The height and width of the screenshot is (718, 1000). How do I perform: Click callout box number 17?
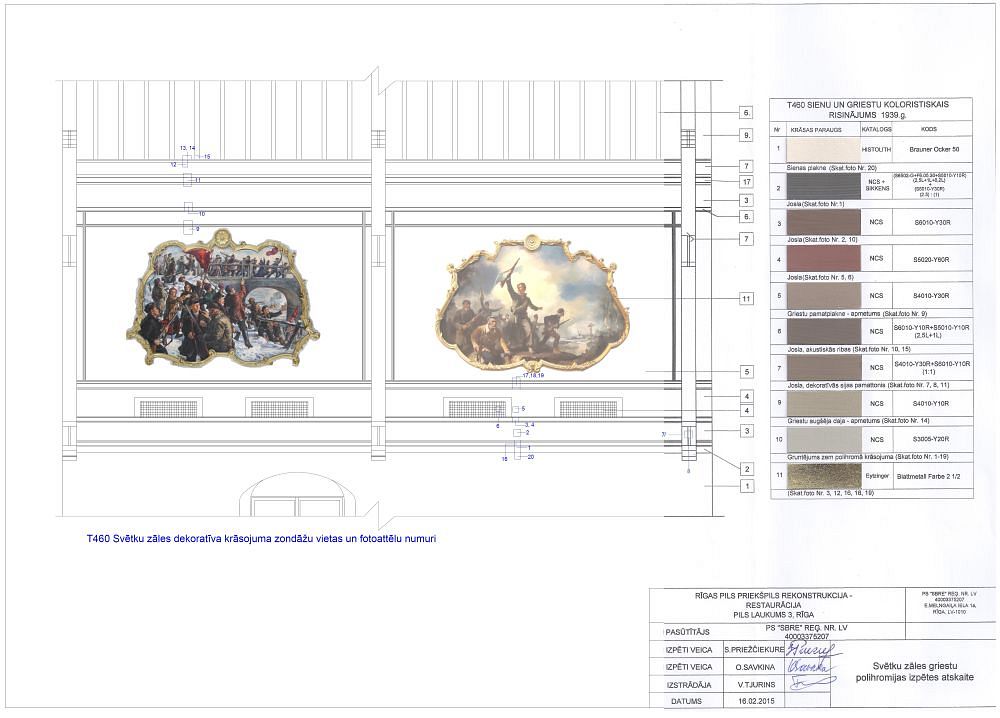click(x=746, y=182)
